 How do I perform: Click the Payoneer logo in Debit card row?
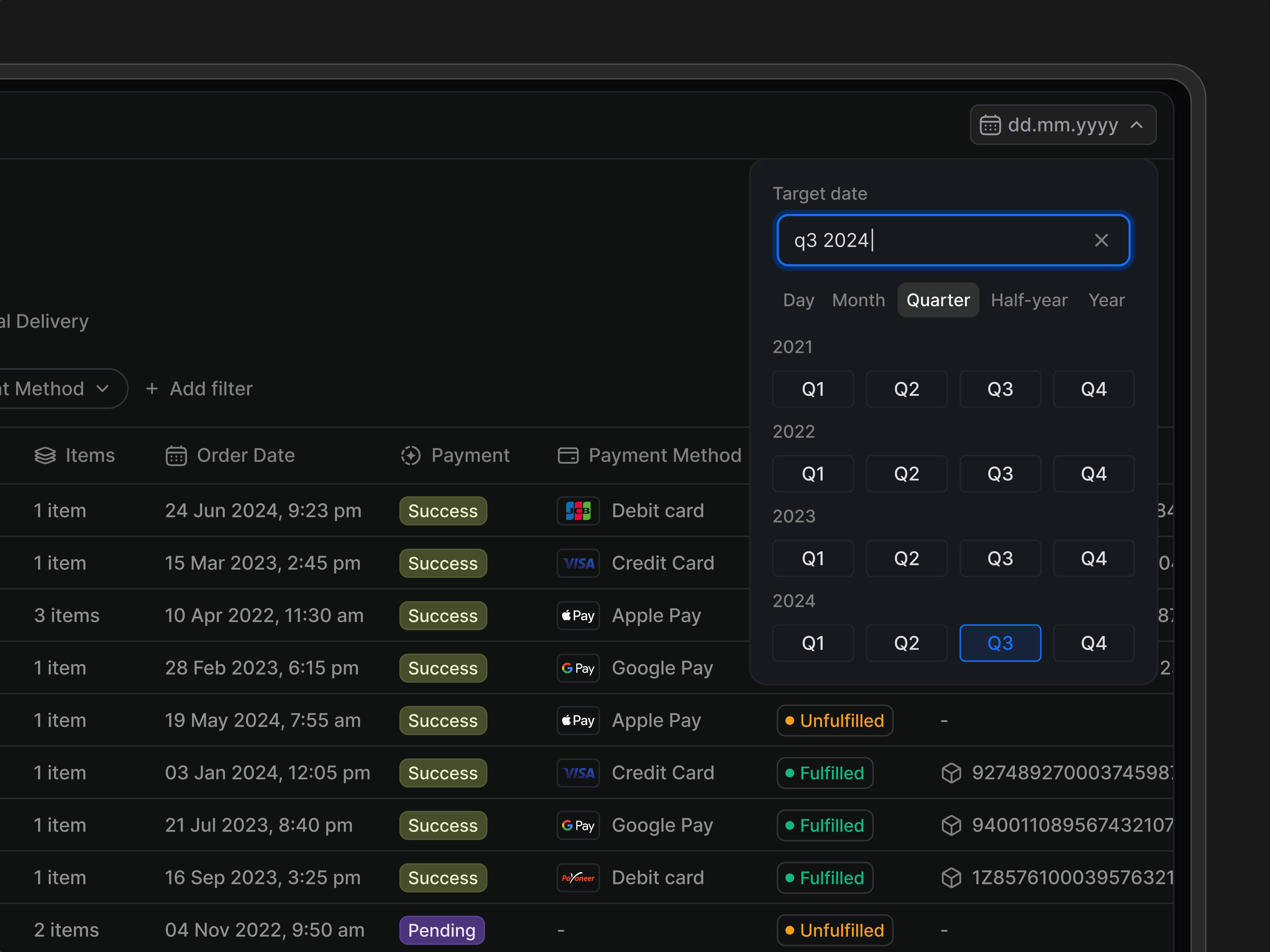[x=578, y=878]
